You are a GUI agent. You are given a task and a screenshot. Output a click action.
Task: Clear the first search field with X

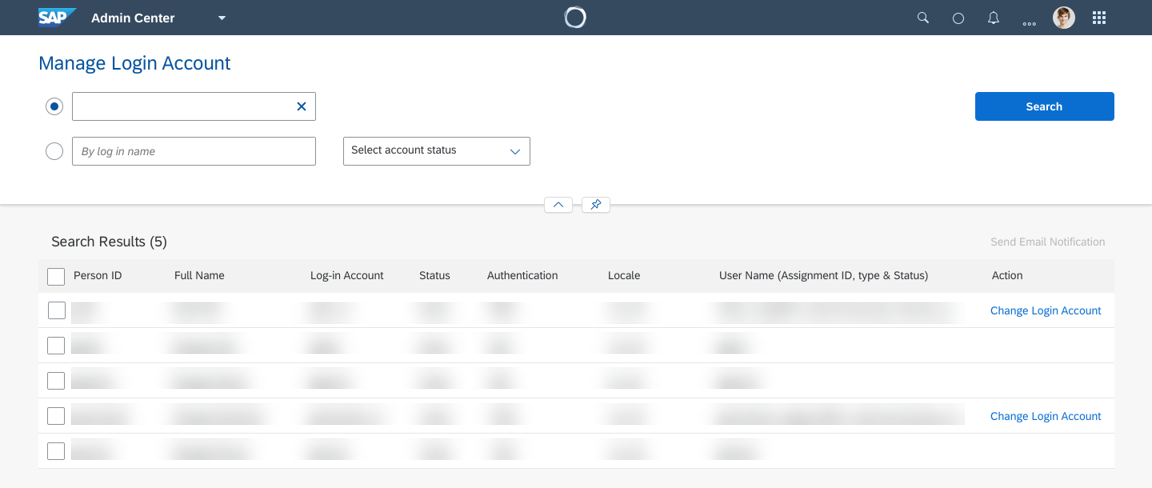301,107
